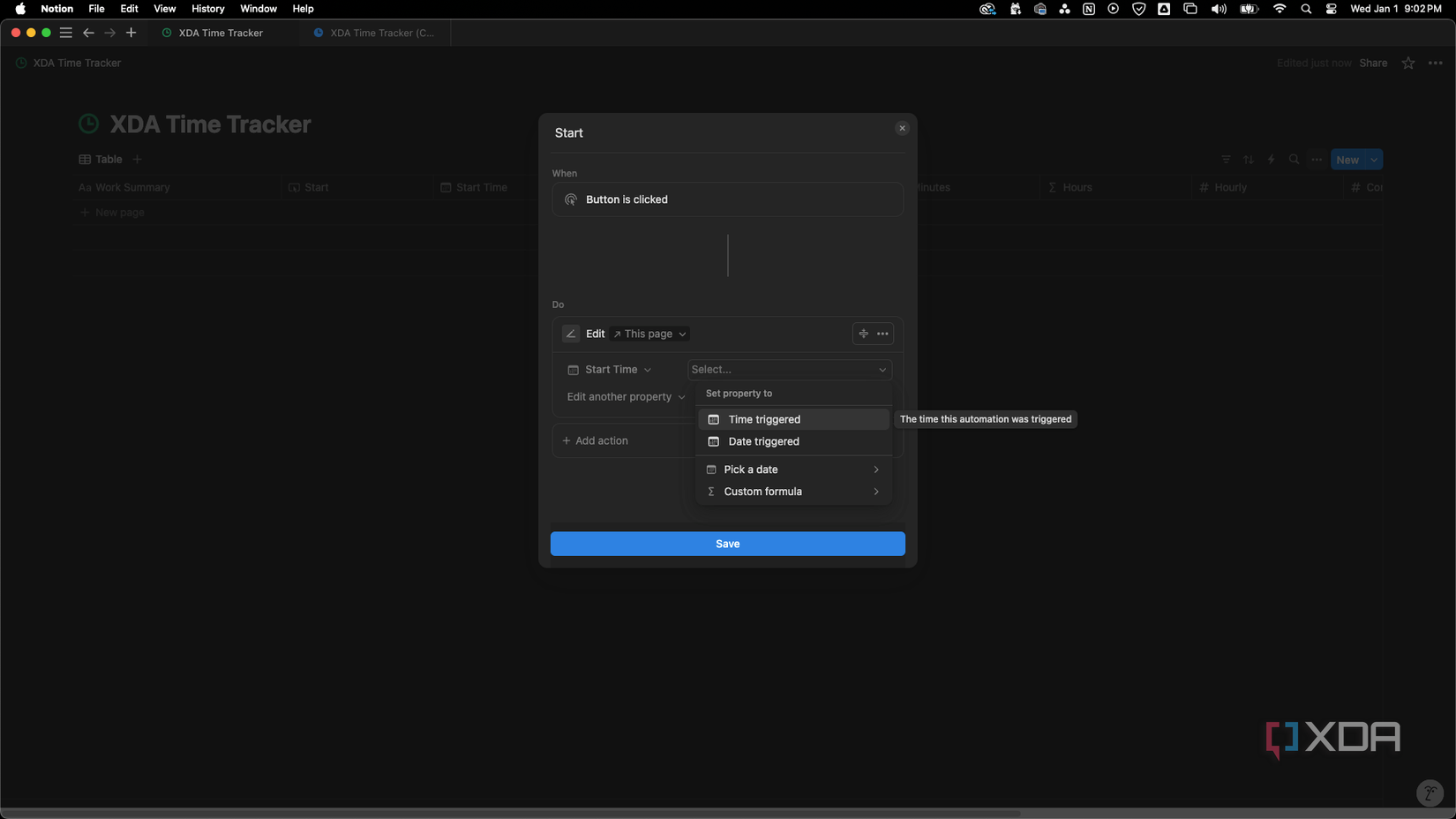This screenshot has height=819, width=1456.
Task: Click the add icon beside the action options
Action: pyautogui.click(x=864, y=334)
